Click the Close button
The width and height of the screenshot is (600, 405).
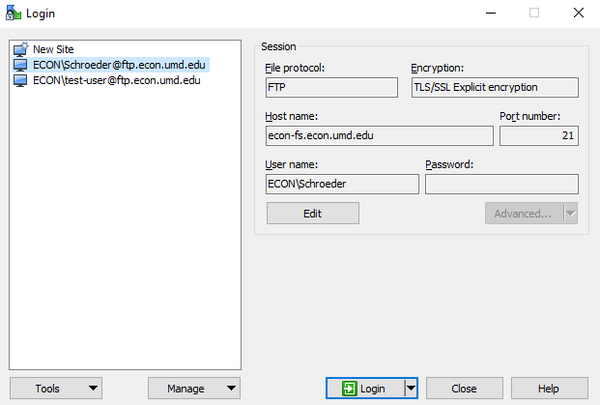pos(464,389)
